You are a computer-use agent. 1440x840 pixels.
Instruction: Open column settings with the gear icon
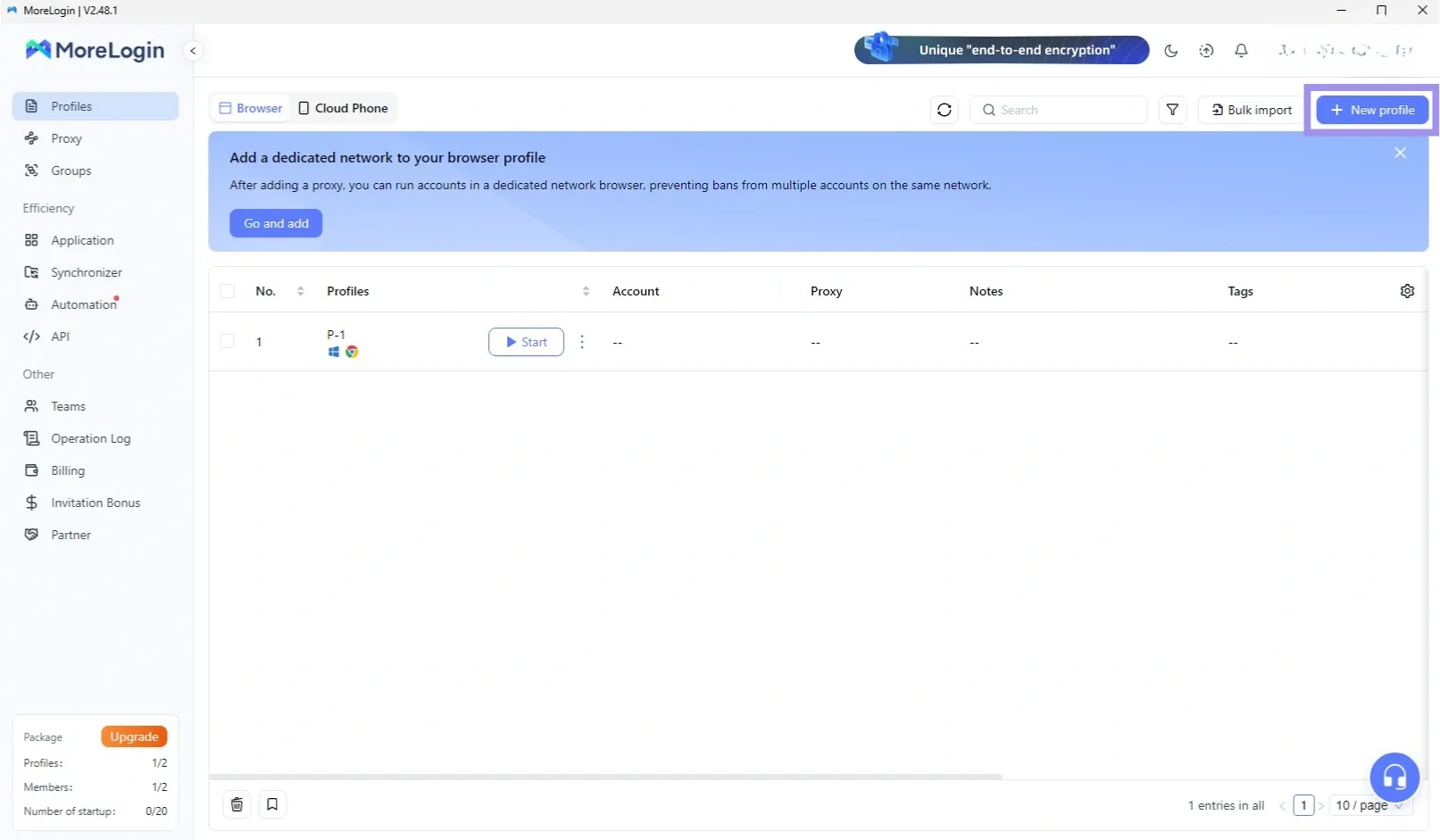click(x=1407, y=291)
